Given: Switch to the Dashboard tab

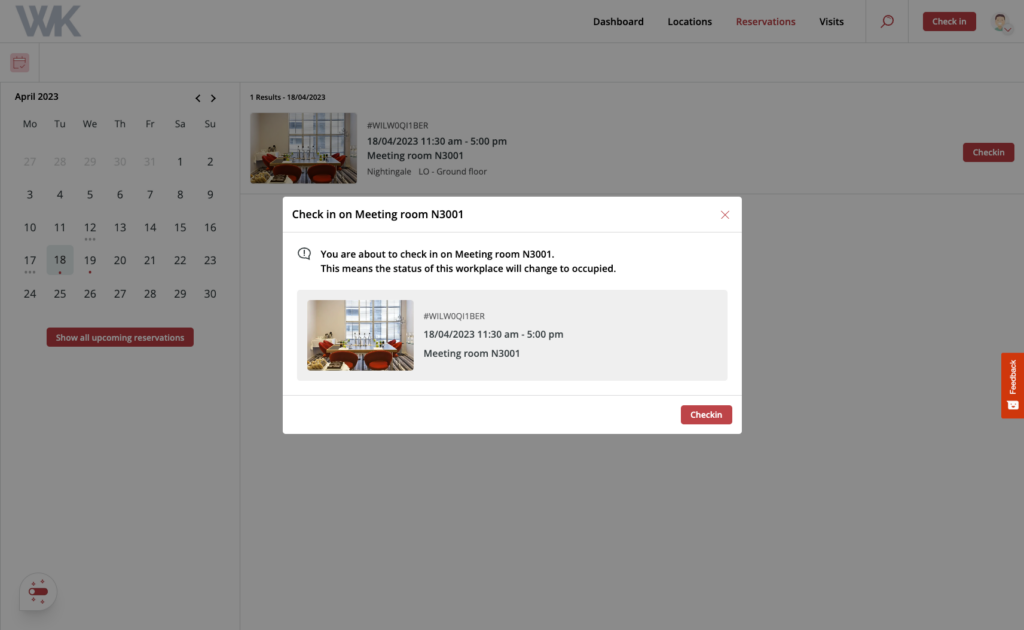Looking at the screenshot, I should tap(618, 21).
